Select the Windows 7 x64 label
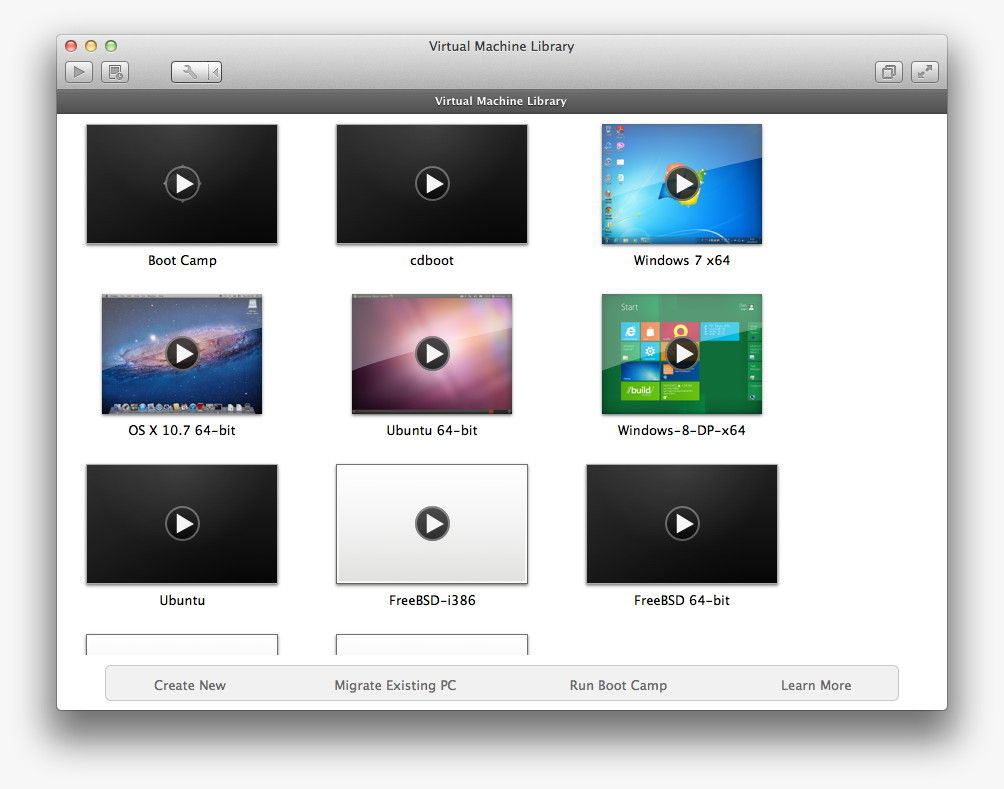1004x789 pixels. click(x=682, y=261)
